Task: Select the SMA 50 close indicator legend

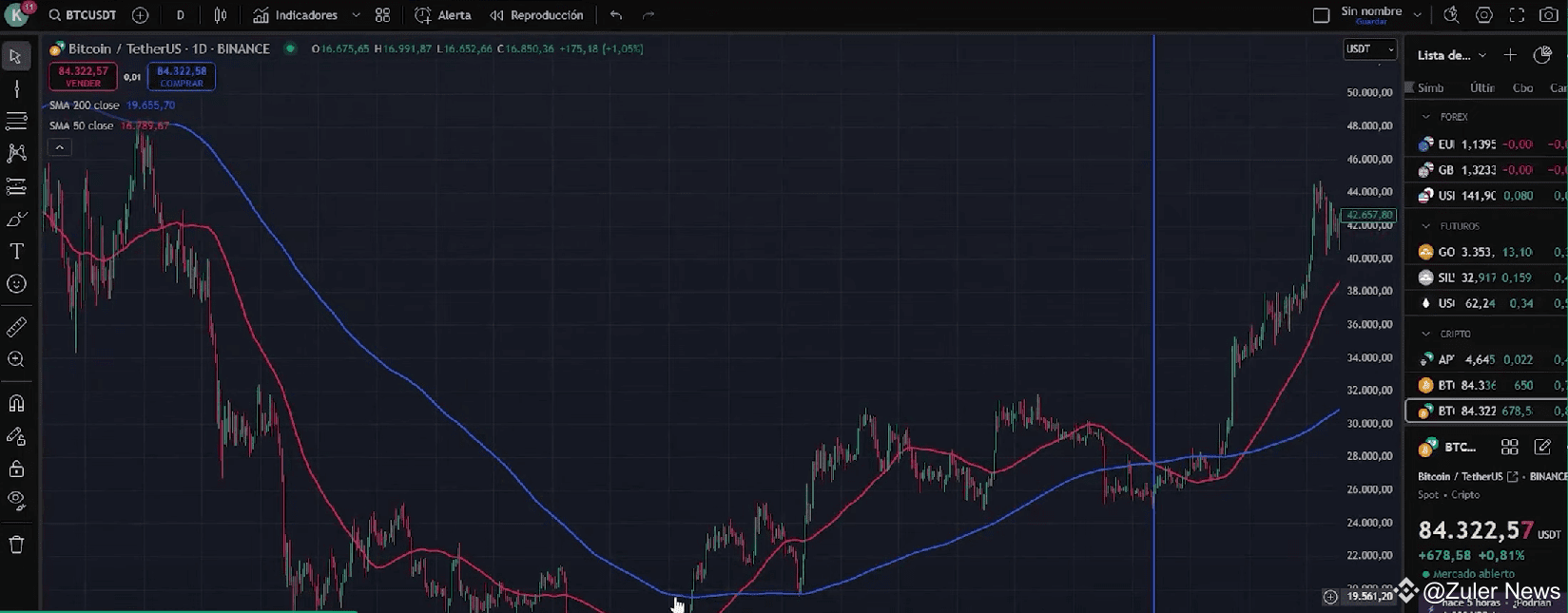Action: tap(82, 125)
